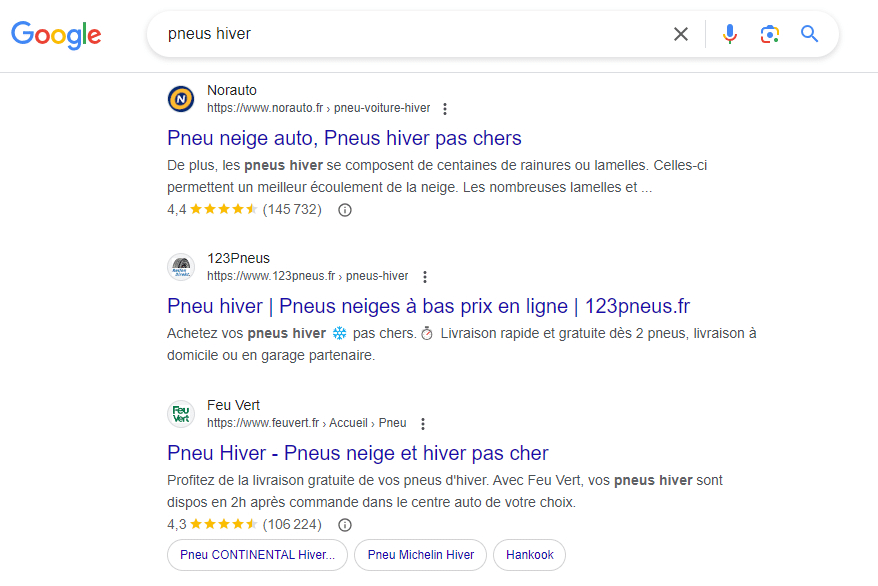Click into the "pneus hiver" search field
This screenshot has height=586, width=878.
point(400,34)
